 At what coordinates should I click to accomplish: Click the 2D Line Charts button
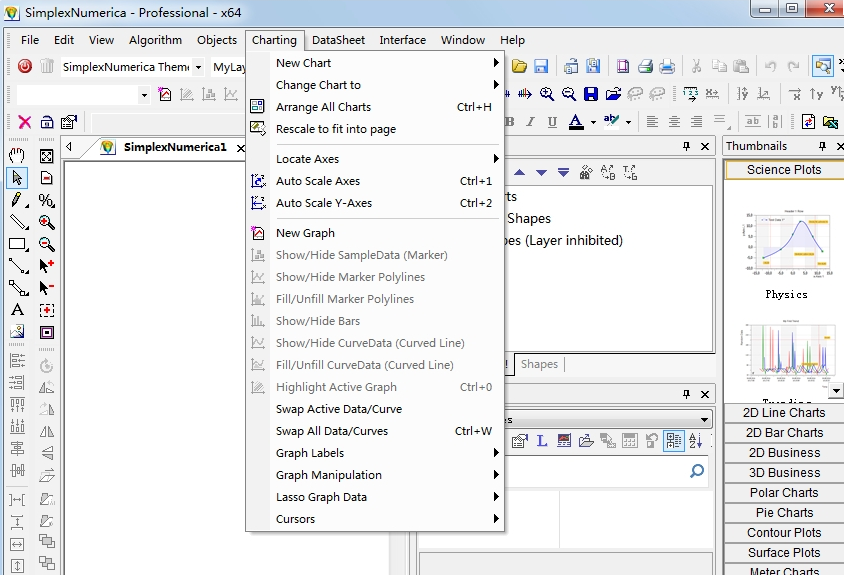point(784,413)
